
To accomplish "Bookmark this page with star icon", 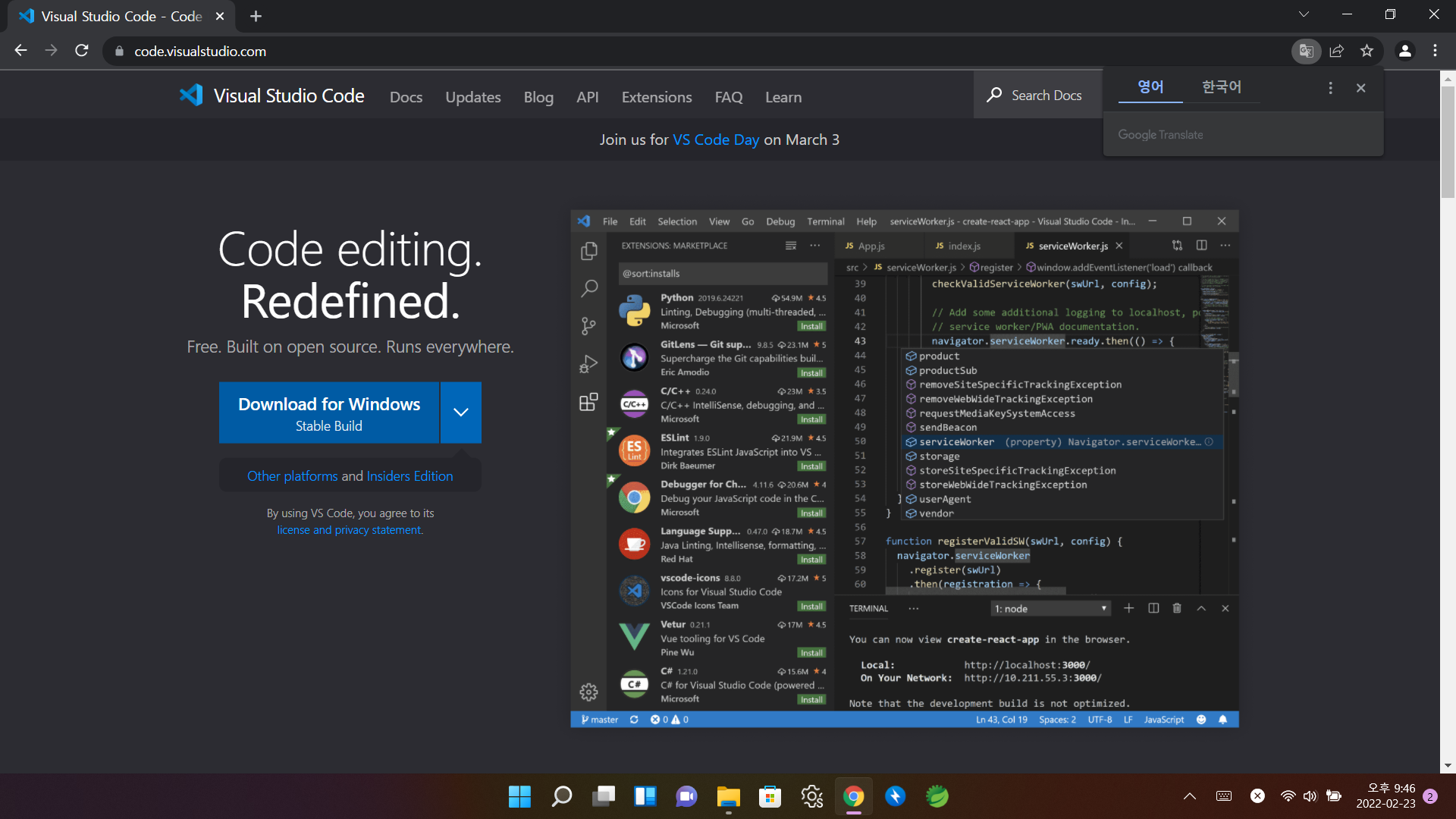I will point(1367,51).
